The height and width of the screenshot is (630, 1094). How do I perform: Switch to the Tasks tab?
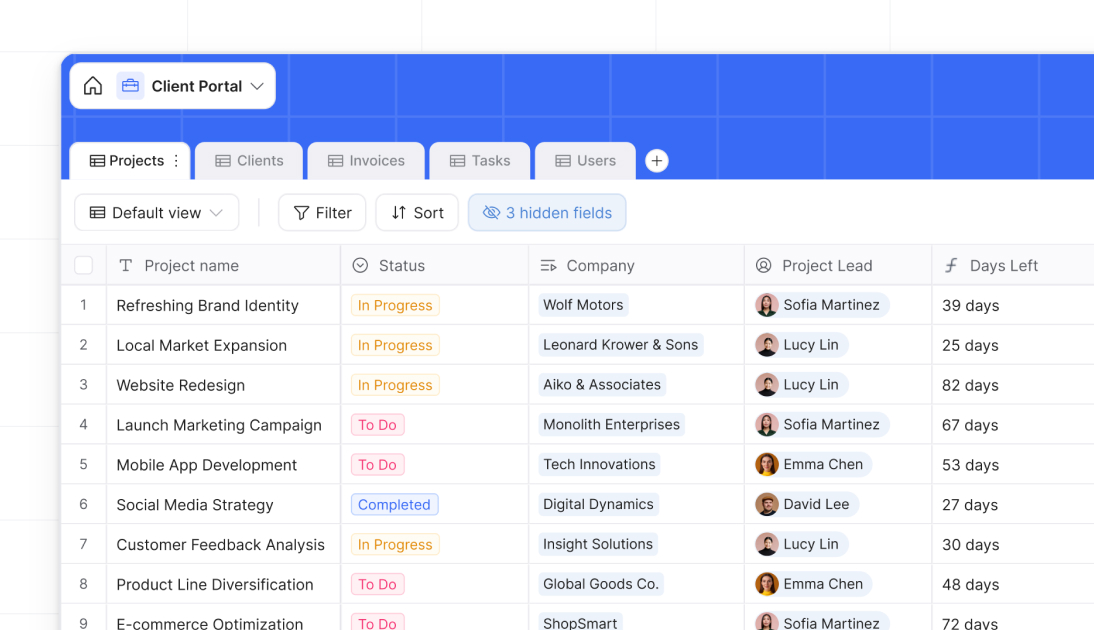pos(480,161)
